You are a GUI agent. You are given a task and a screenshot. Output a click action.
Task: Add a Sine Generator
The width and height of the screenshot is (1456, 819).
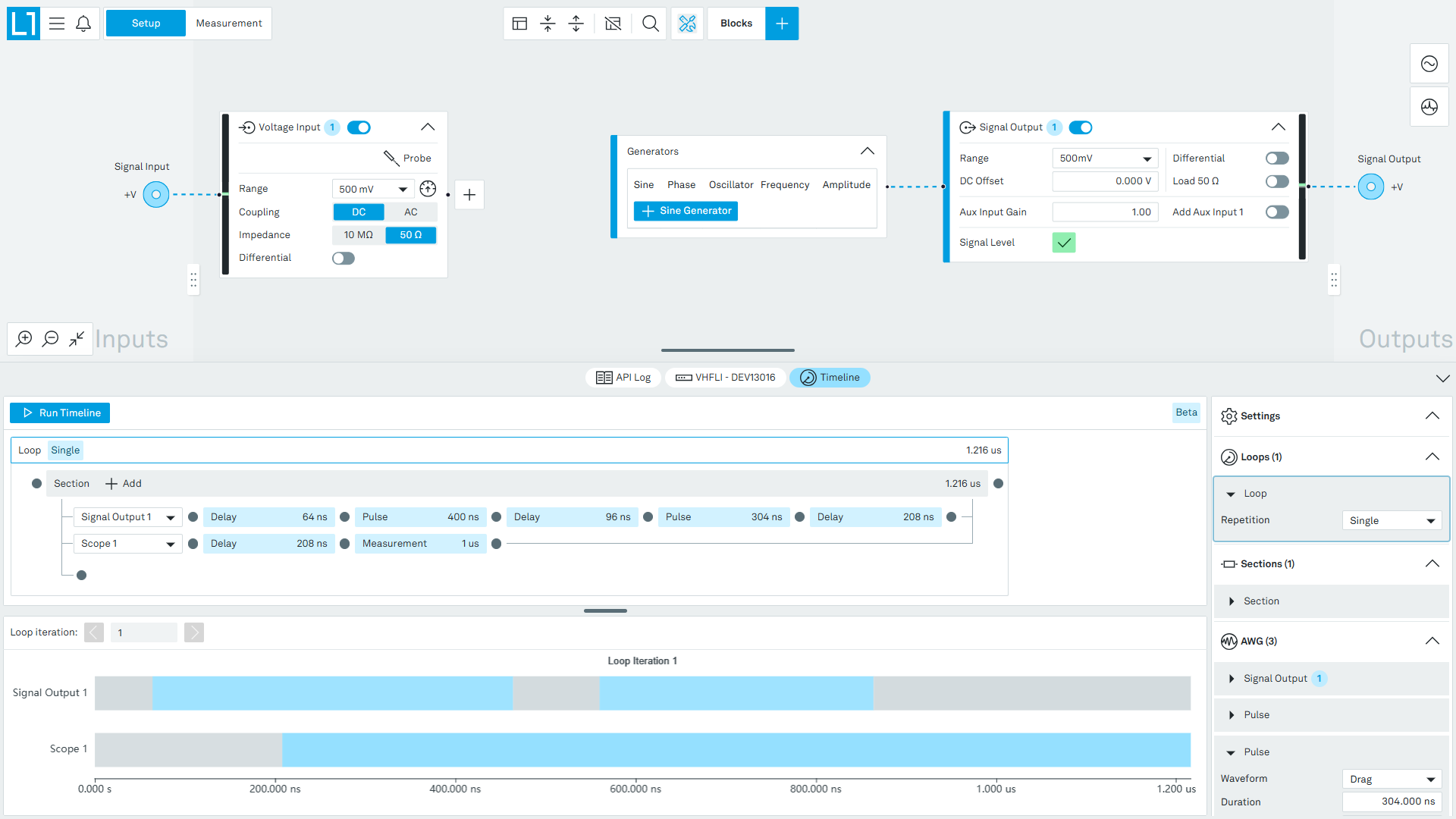point(686,211)
